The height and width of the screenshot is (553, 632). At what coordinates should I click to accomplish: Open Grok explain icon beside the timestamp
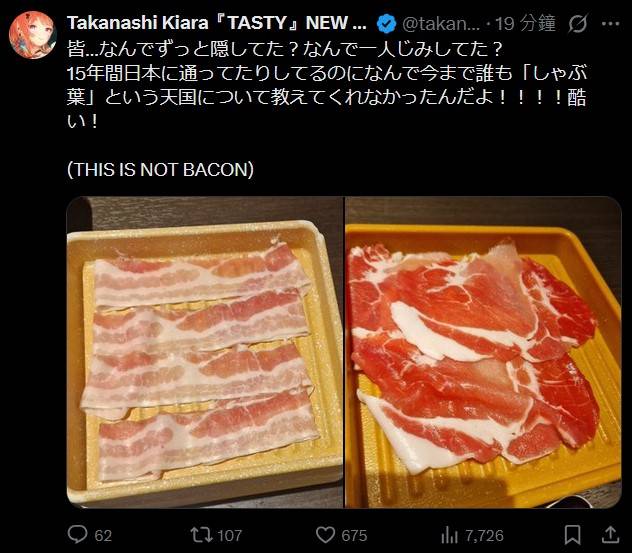point(577,23)
